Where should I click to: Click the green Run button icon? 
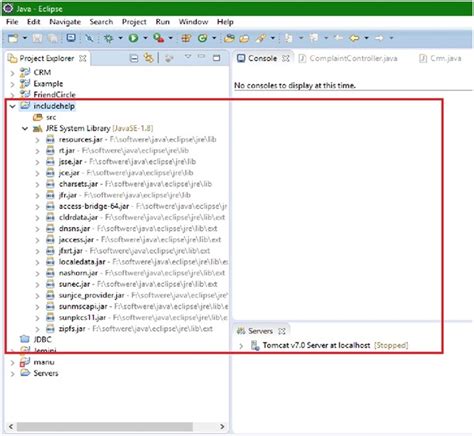click(134, 38)
